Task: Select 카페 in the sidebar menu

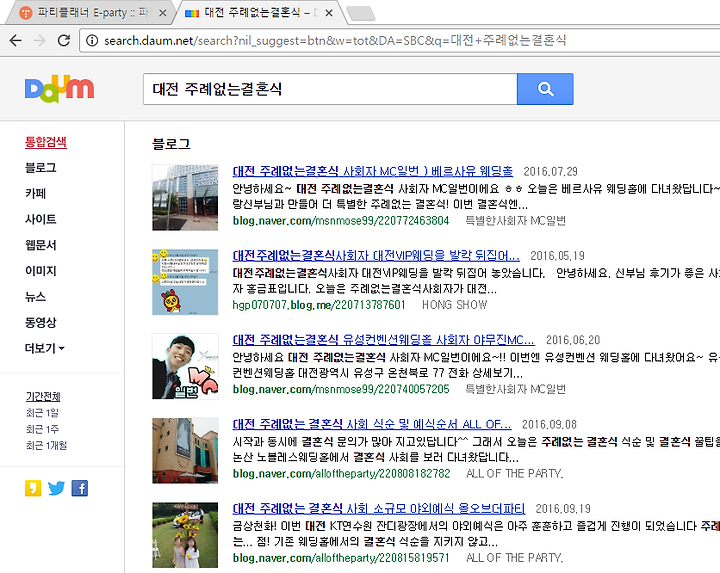Action: pos(35,193)
